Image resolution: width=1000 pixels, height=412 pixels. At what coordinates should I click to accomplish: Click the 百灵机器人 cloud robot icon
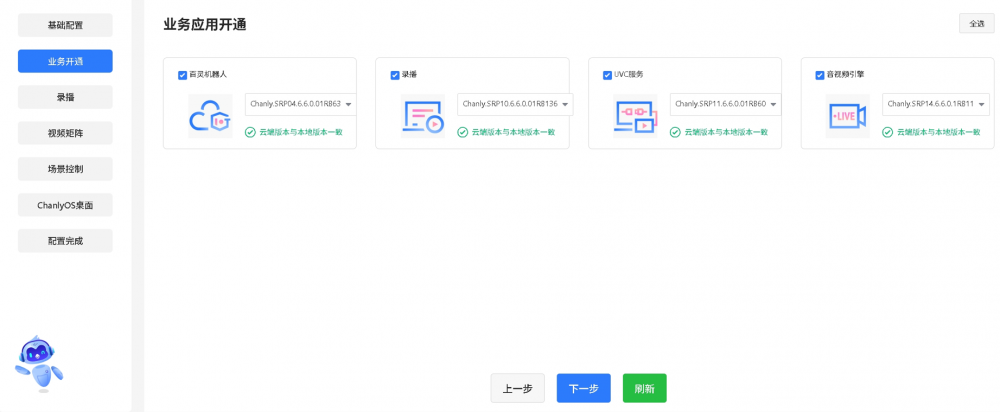pos(210,117)
